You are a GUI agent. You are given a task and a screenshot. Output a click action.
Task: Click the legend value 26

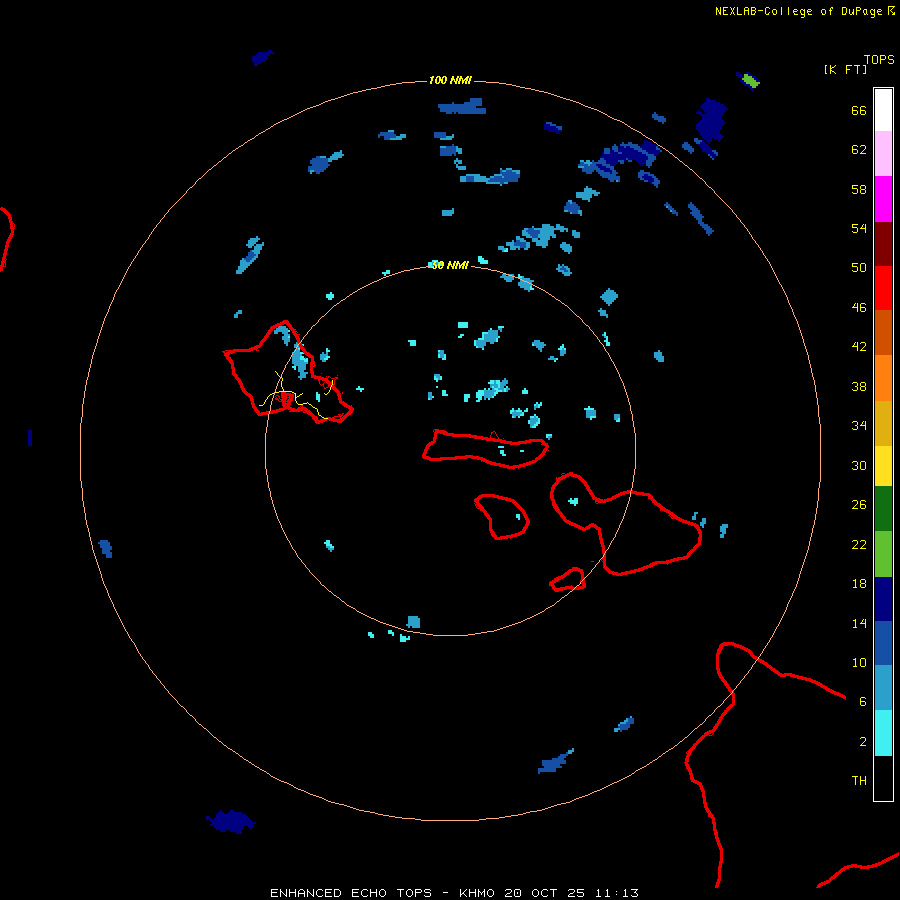click(859, 505)
